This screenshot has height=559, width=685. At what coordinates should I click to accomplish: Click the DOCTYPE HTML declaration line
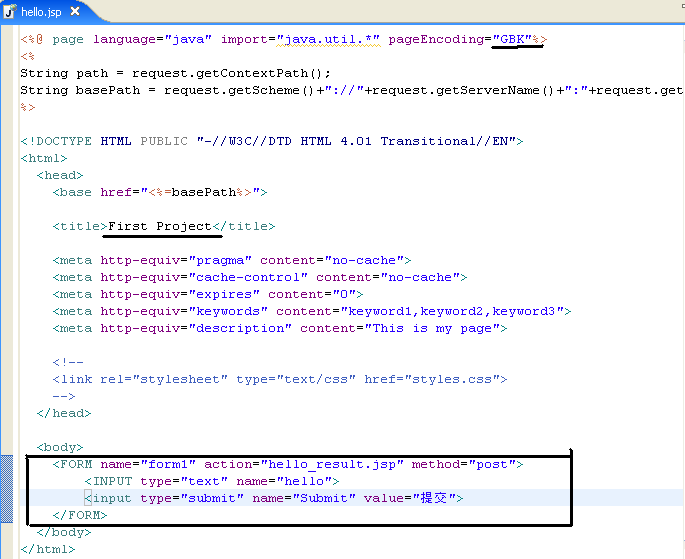pyautogui.click(x=272, y=141)
